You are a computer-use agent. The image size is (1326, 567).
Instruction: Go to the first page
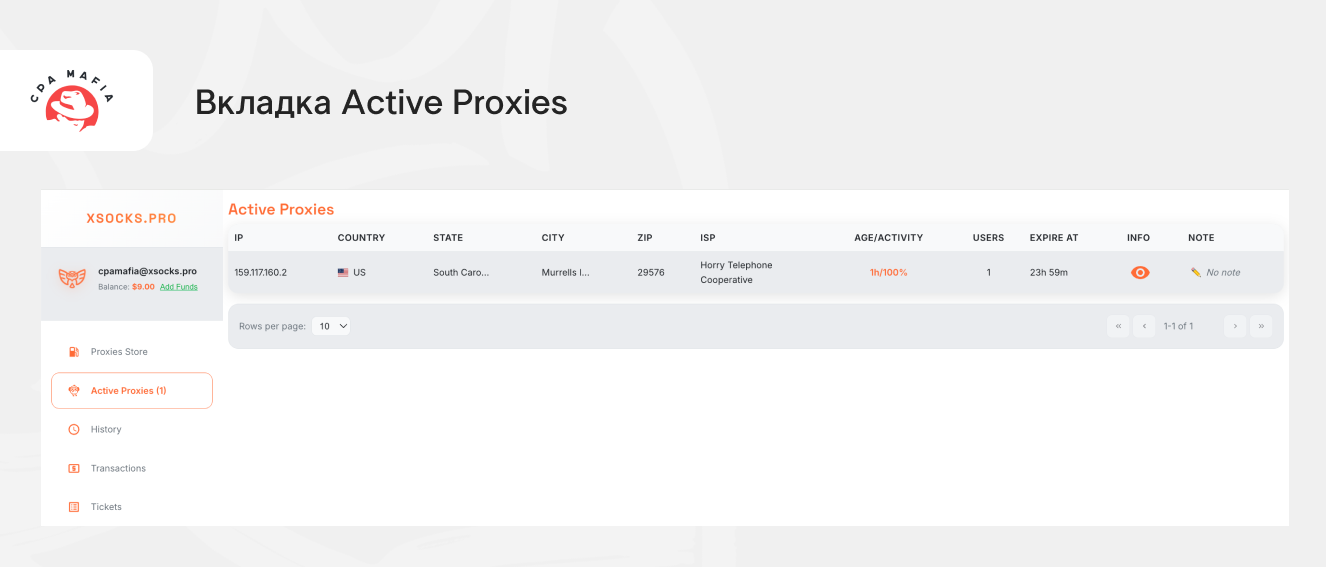pyautogui.click(x=1118, y=326)
